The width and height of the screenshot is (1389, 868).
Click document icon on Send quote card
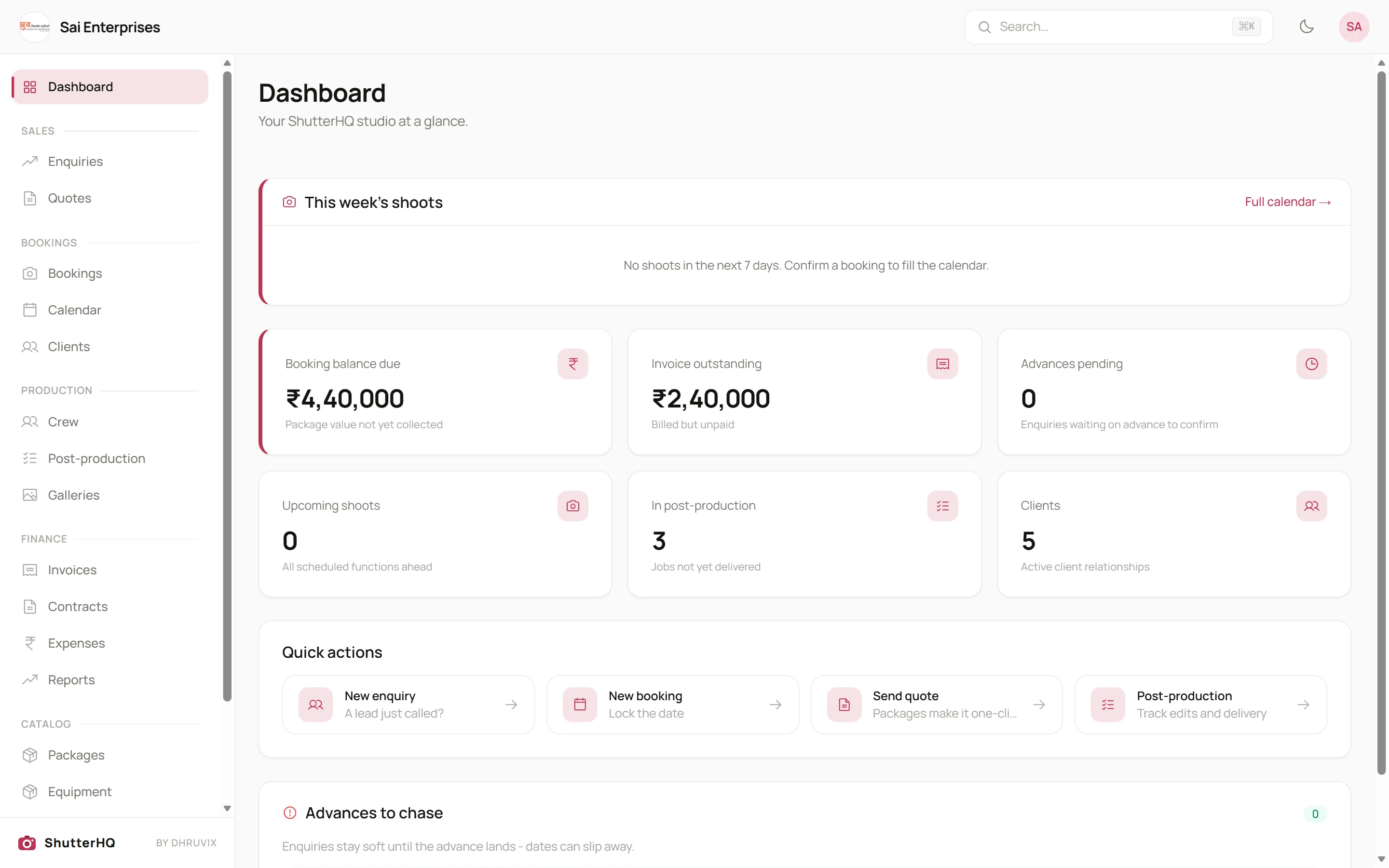pyautogui.click(x=844, y=705)
